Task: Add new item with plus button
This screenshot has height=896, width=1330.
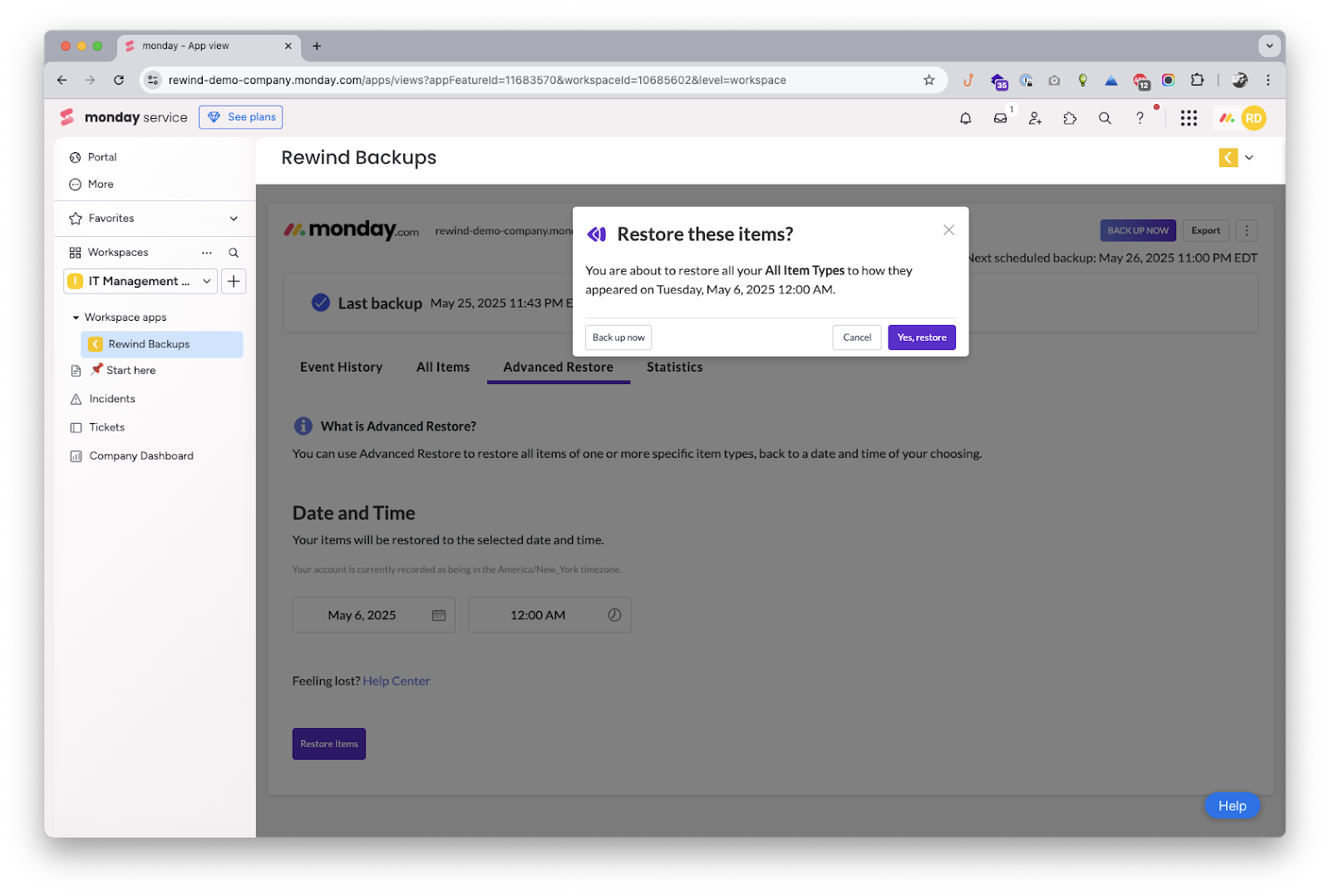Action: click(234, 282)
